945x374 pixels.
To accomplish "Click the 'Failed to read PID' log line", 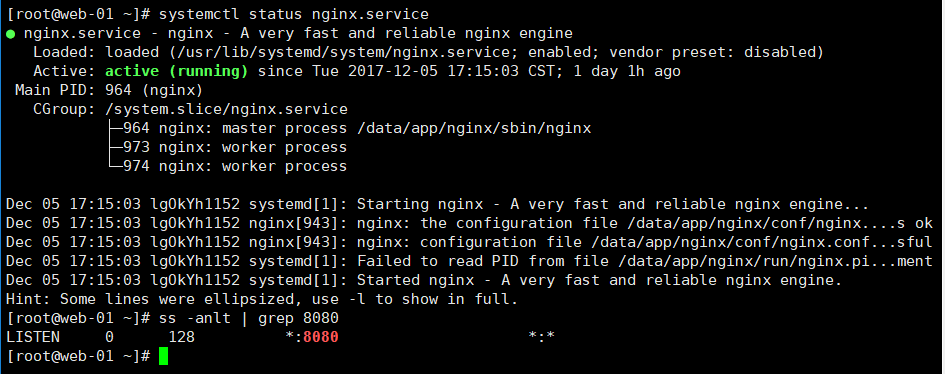I will click(x=469, y=261).
